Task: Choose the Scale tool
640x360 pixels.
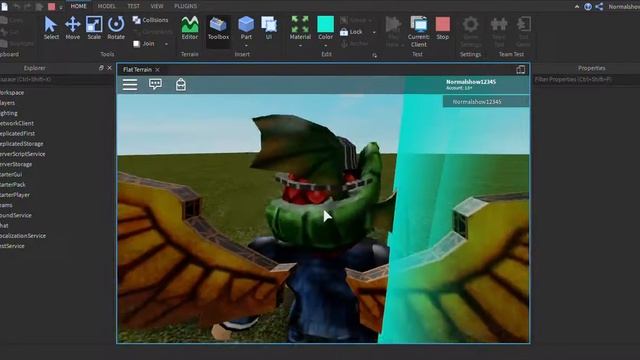Action: [x=94, y=28]
